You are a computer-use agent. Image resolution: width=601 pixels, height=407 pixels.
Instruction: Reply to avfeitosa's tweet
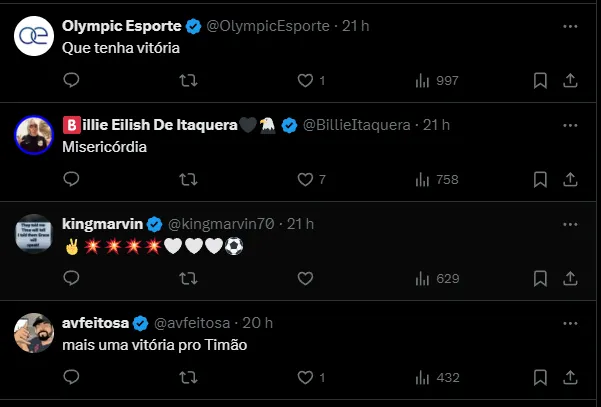(x=71, y=377)
